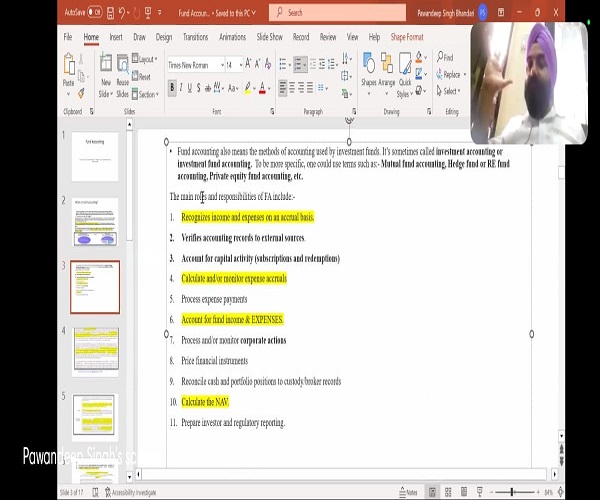Click the Find button
The image size is (600, 500).
coord(445,57)
